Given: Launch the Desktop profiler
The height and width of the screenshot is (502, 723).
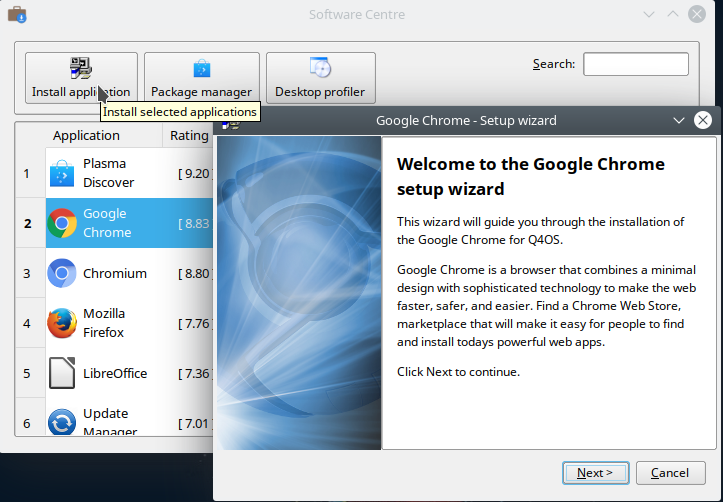Looking at the screenshot, I should pos(320,78).
